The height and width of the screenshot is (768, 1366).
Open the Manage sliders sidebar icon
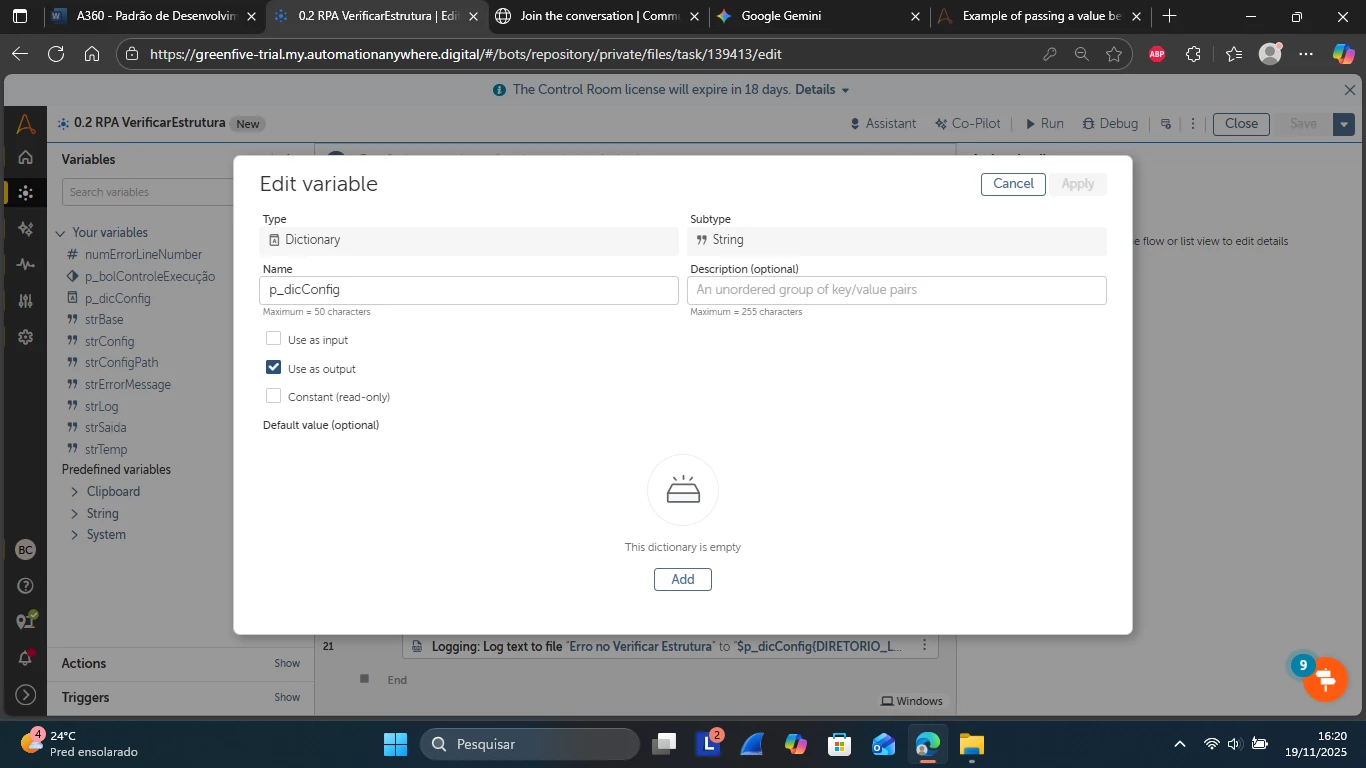point(26,301)
